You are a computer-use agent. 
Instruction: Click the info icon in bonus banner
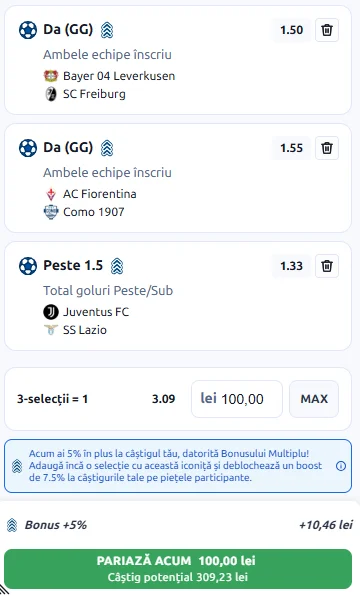click(x=341, y=466)
